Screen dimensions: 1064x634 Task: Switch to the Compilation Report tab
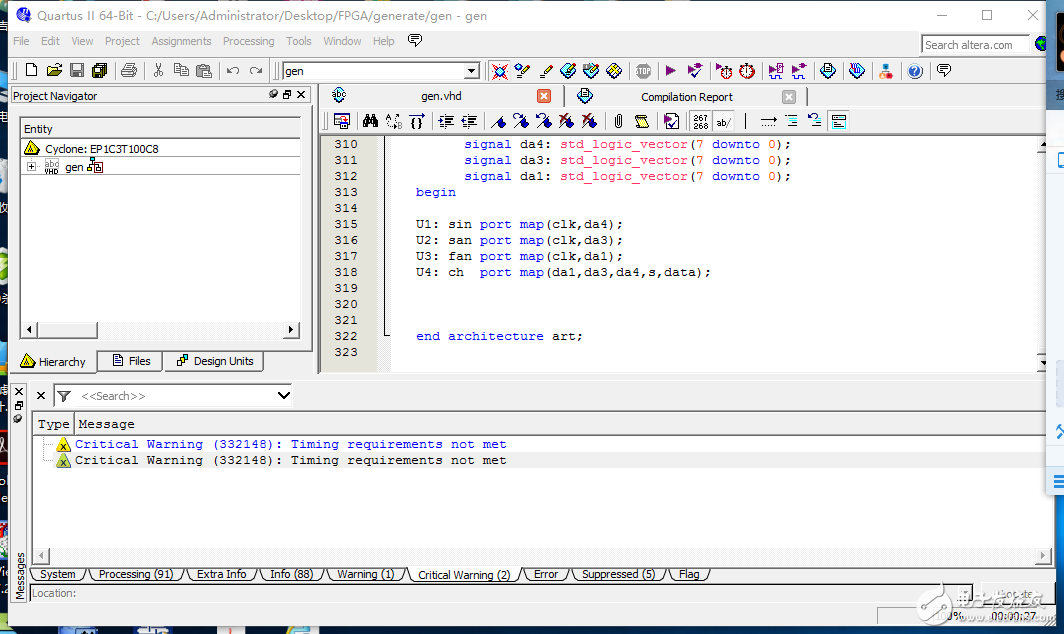pos(686,97)
